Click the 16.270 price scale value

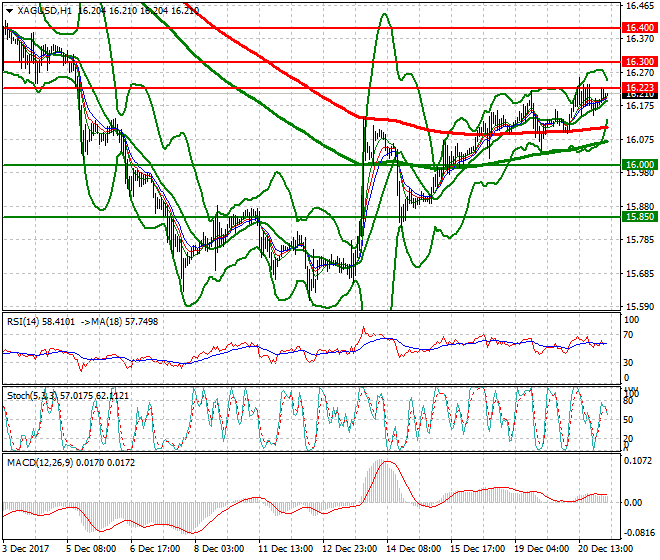pos(640,73)
